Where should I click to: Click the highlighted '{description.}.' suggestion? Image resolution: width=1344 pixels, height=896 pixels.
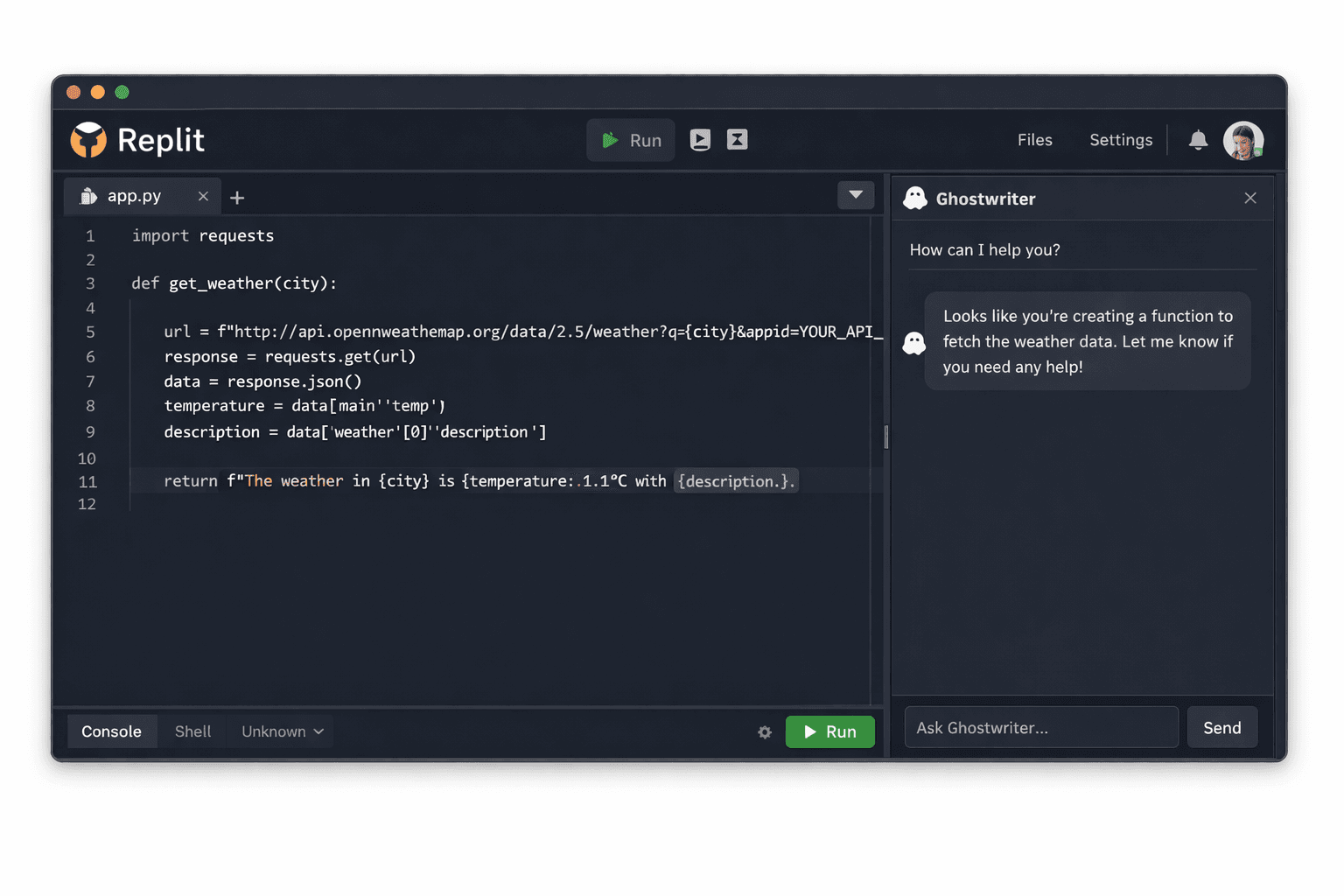736,481
